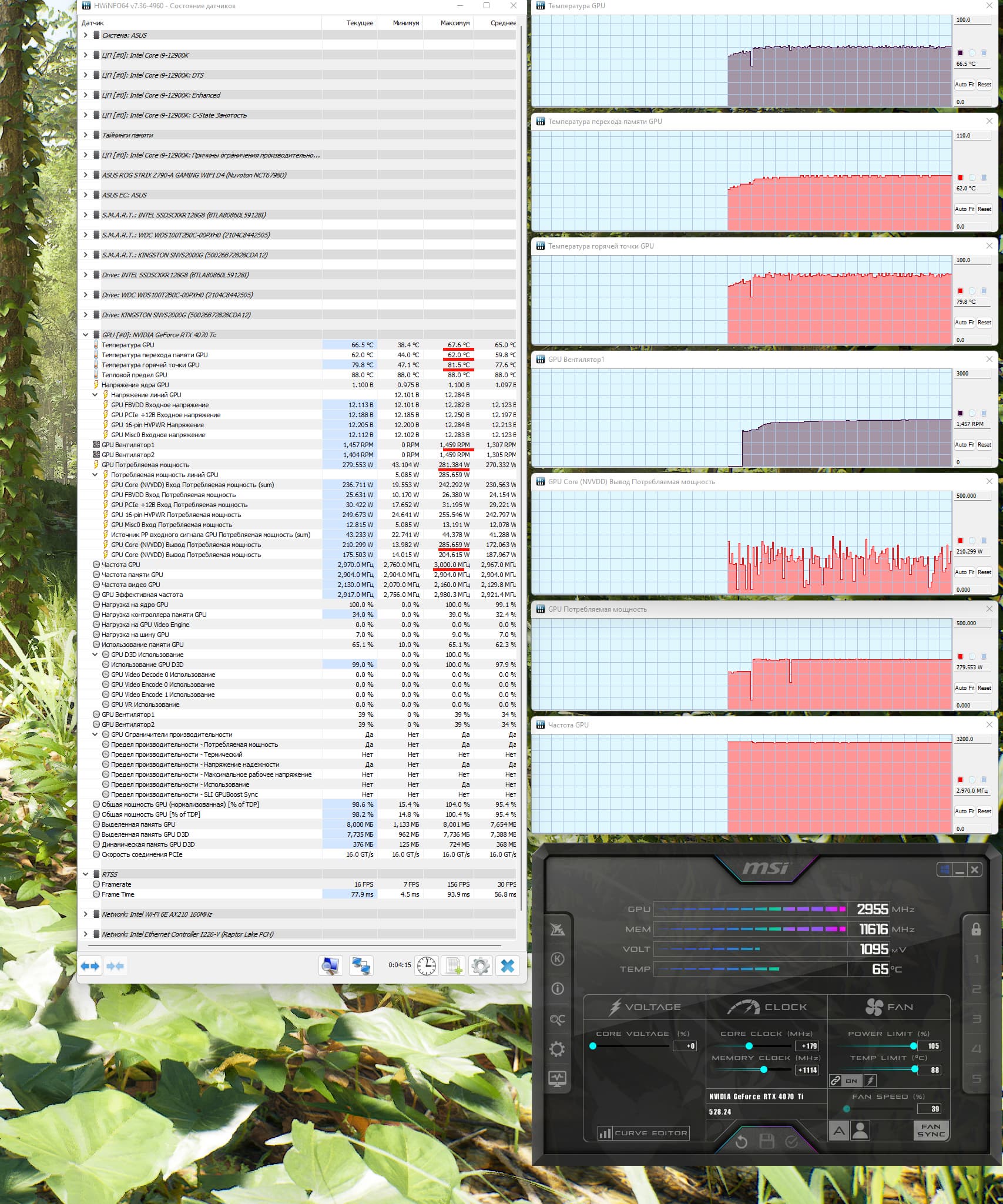1003x1204 pixels.
Task: Click the Afterburner save floppy-disk icon
Action: (x=767, y=1141)
